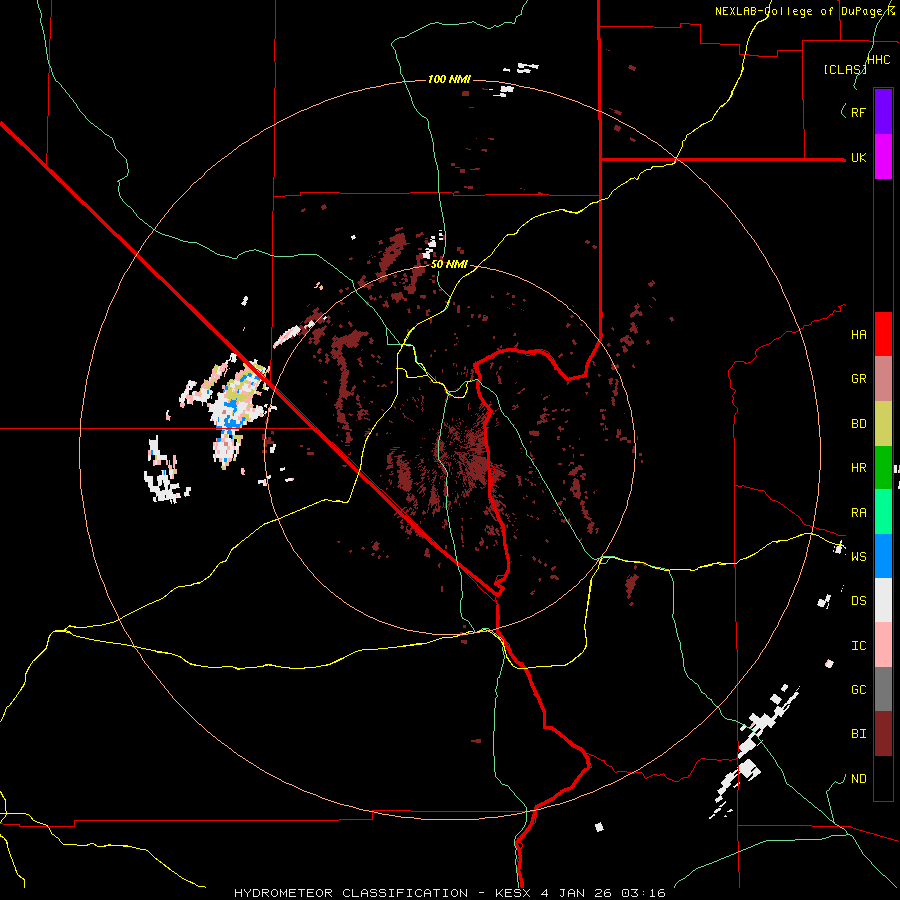Click the red HA legend color swatch
The image size is (900, 900).
pyautogui.click(x=883, y=334)
